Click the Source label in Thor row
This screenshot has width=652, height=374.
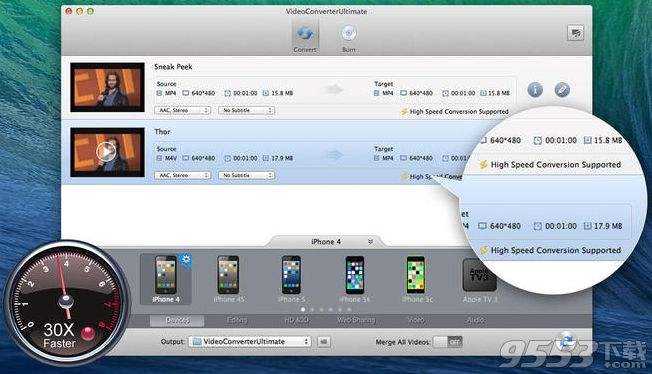pos(166,149)
